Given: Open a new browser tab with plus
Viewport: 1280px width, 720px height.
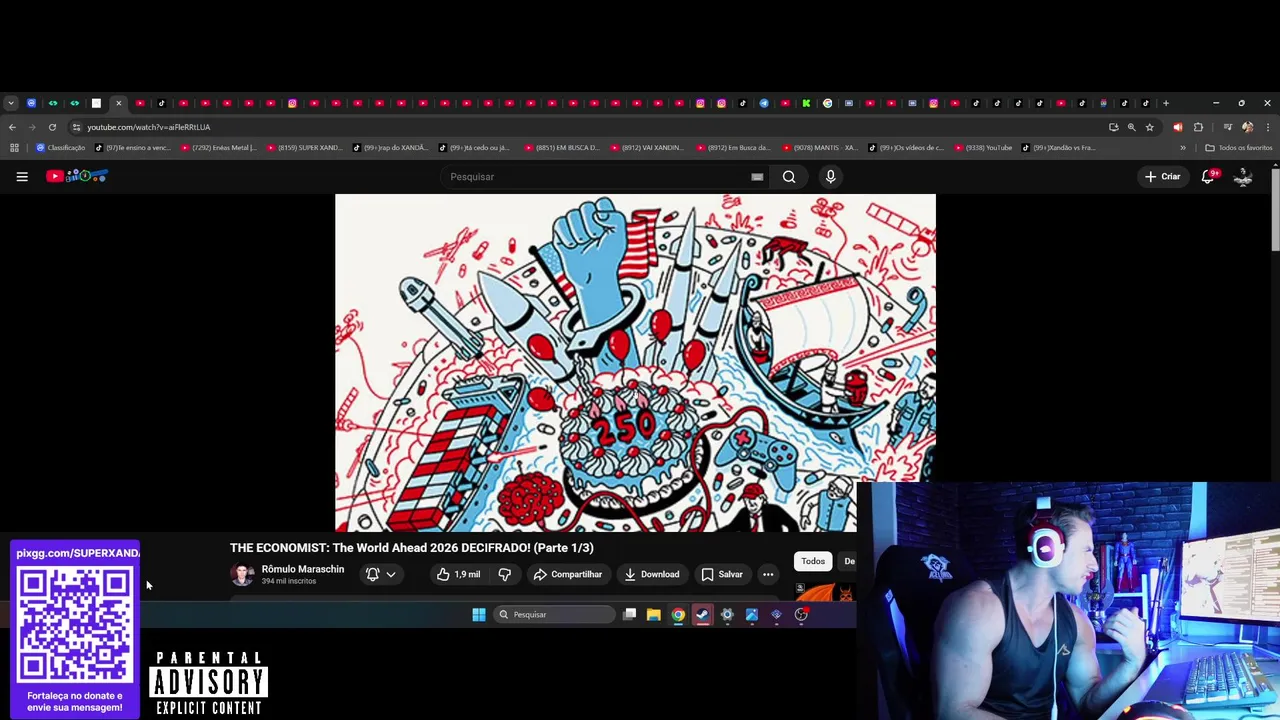Looking at the screenshot, I should (1166, 103).
